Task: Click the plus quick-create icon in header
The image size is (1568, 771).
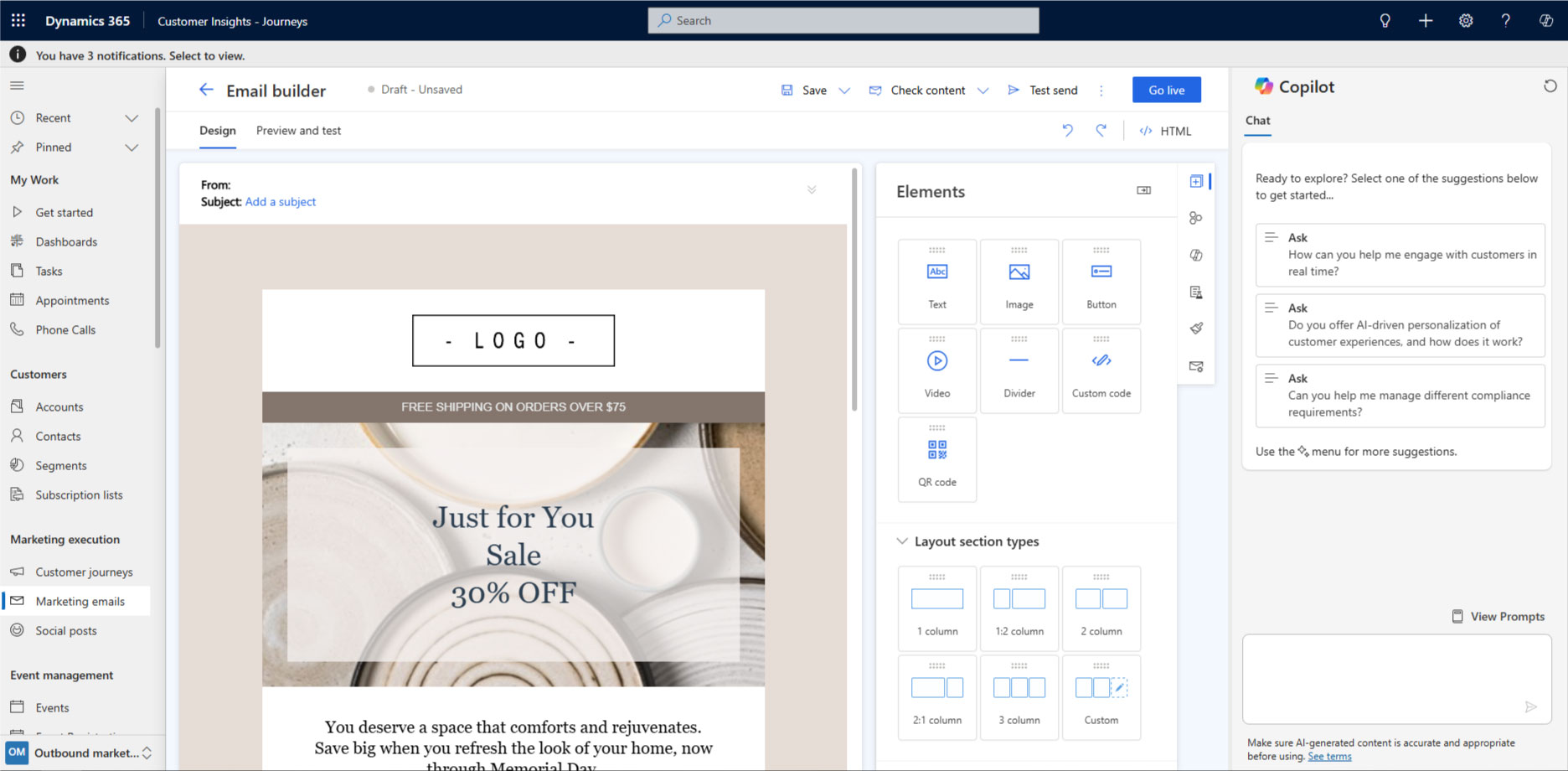Action: [1425, 20]
